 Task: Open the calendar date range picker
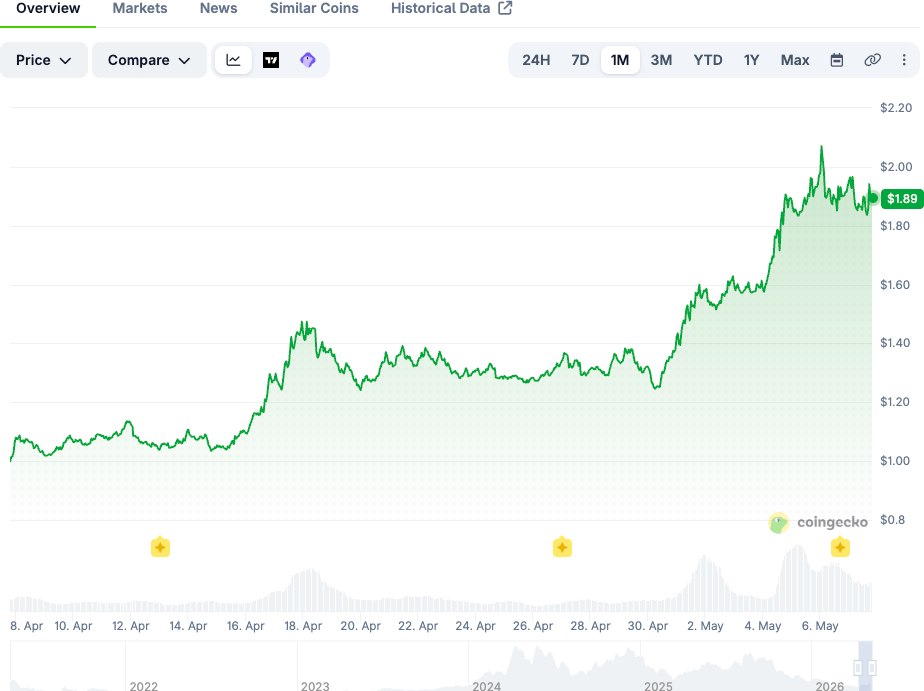[837, 60]
